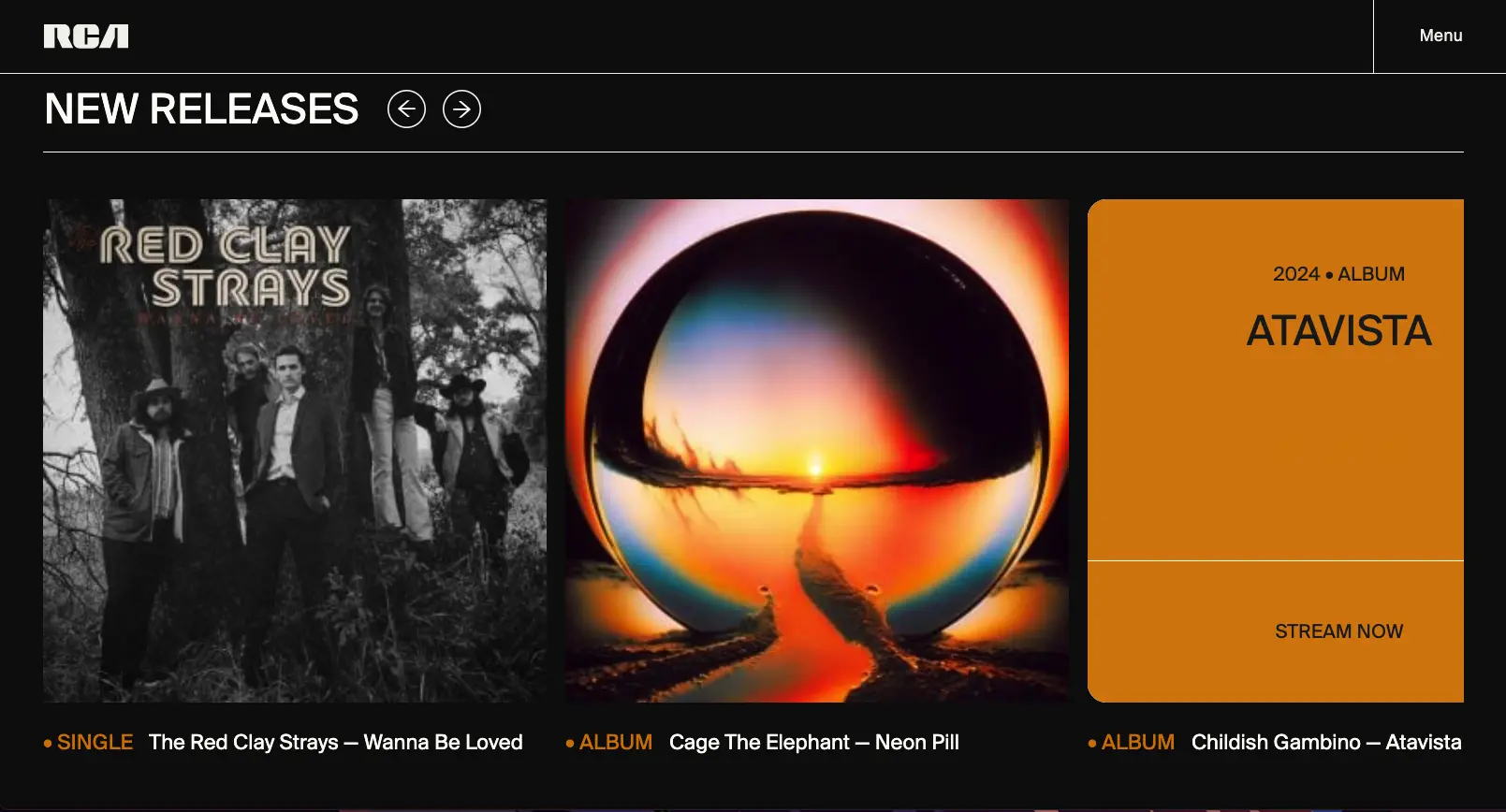Click the orange bullet before SINGLE
The height and width of the screenshot is (812, 1506).
pos(48,743)
